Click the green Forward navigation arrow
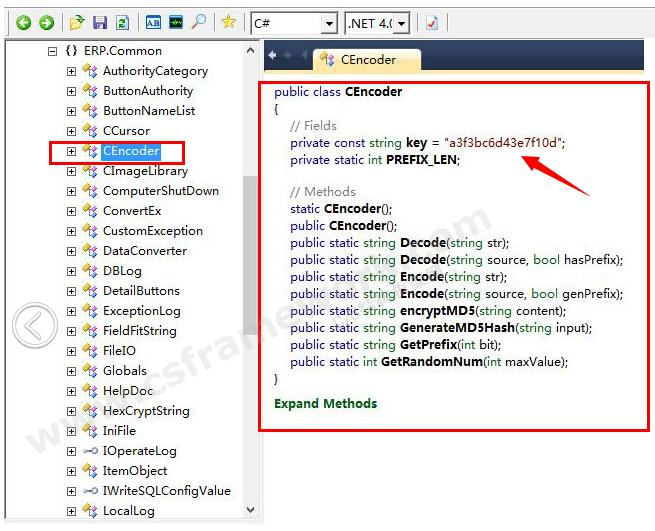 (x=46, y=22)
